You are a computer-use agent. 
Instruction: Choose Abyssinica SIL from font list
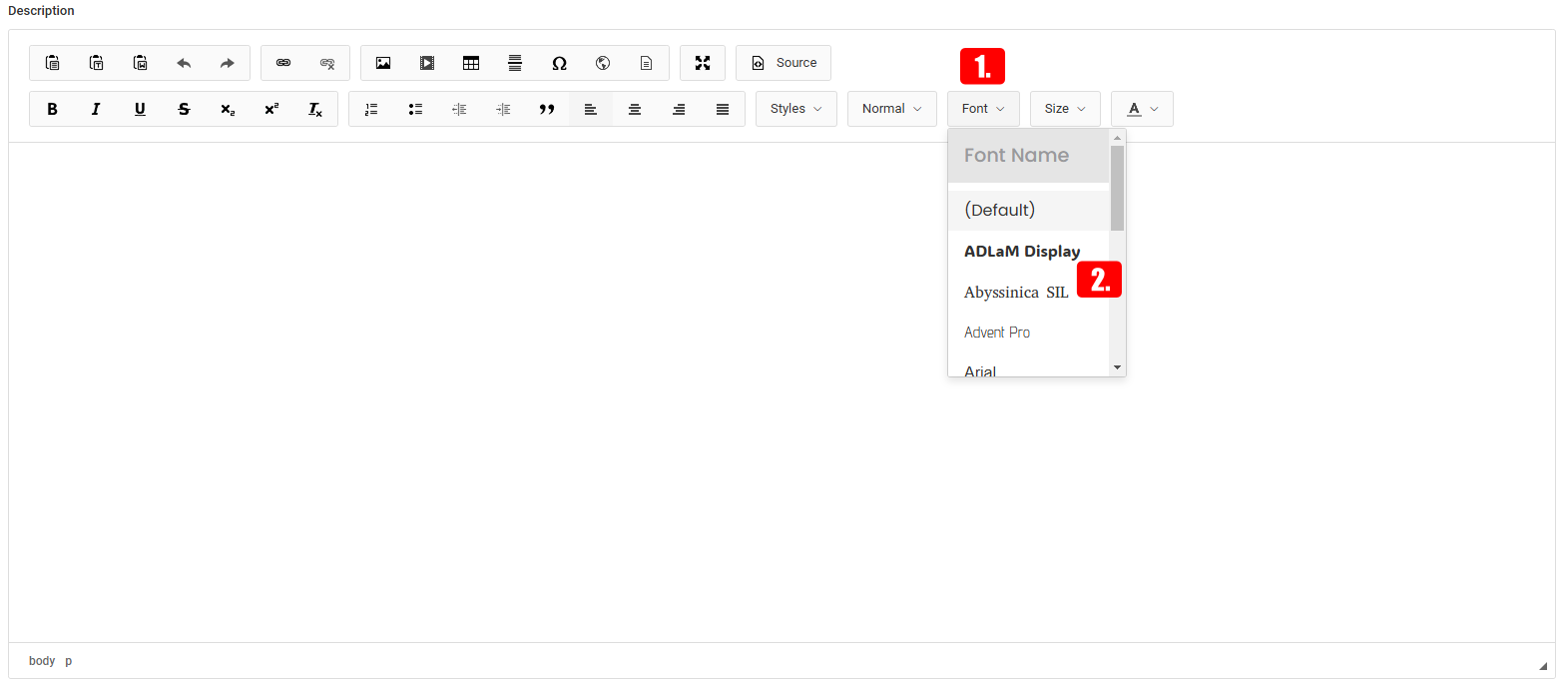(x=1015, y=293)
